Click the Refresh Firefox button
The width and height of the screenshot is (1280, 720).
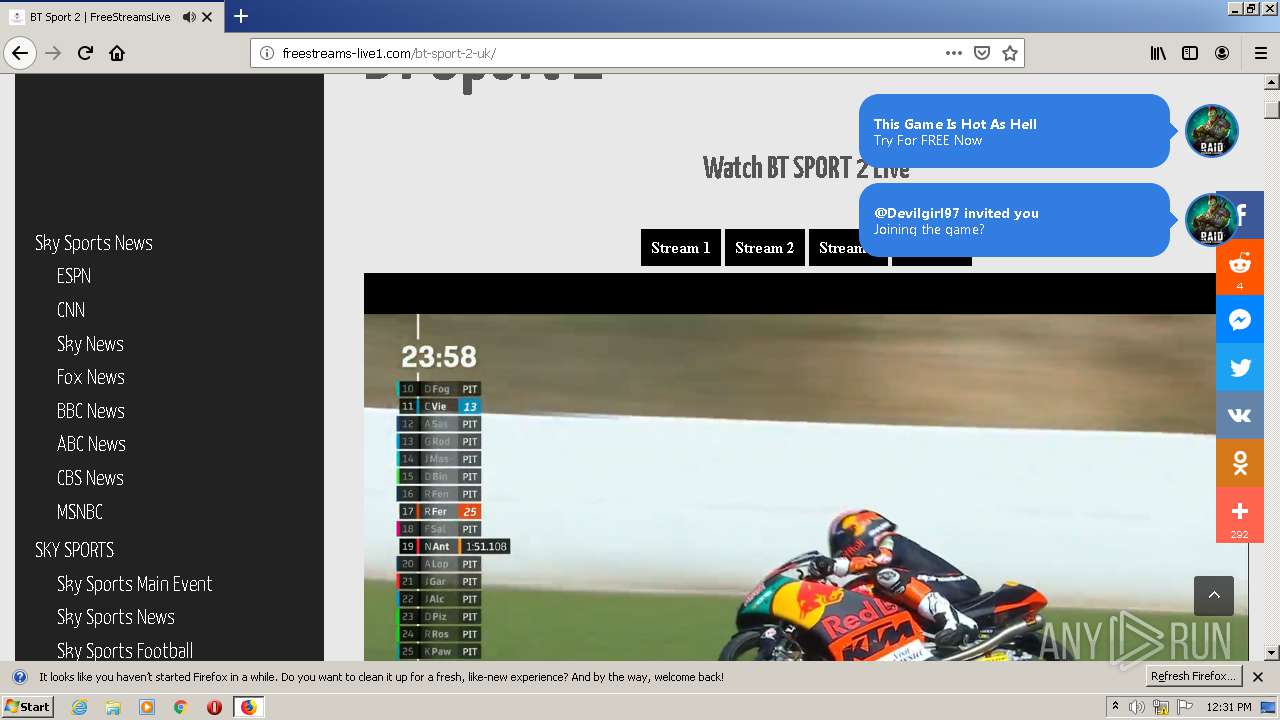[x=1194, y=677]
